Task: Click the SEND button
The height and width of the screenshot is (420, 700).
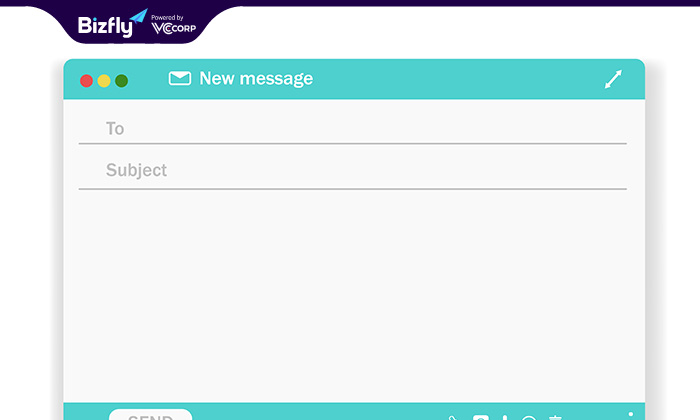Action: (x=150, y=415)
